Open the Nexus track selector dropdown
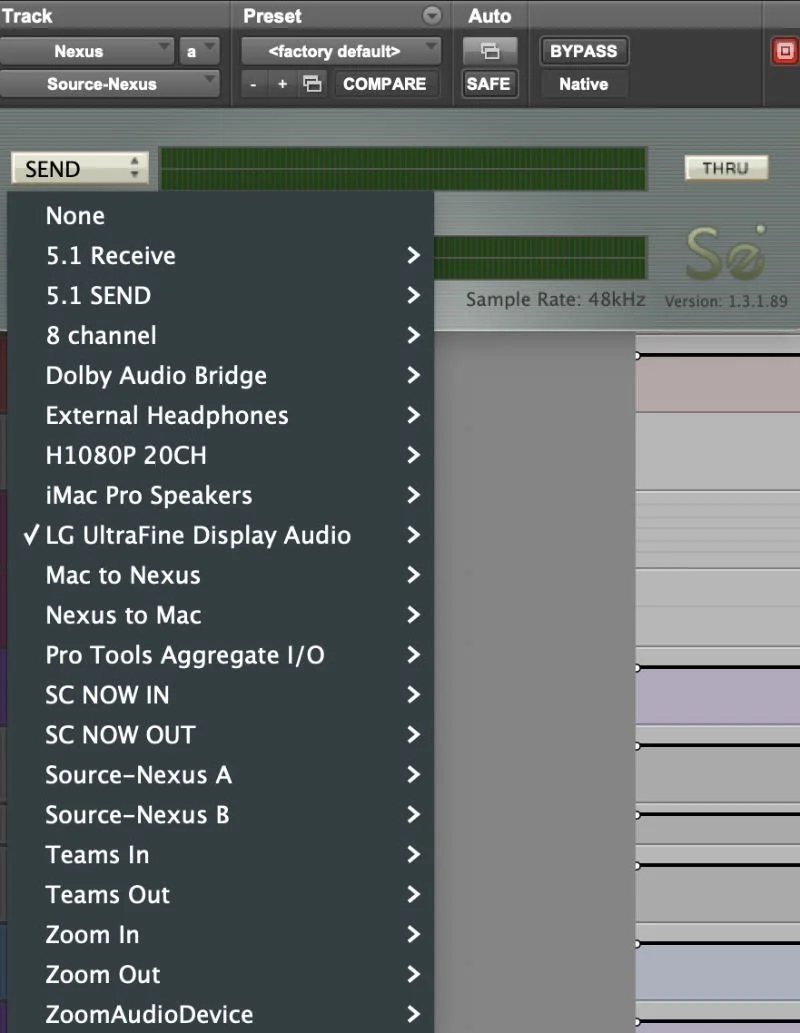Viewport: 800px width, 1033px height. [87, 51]
